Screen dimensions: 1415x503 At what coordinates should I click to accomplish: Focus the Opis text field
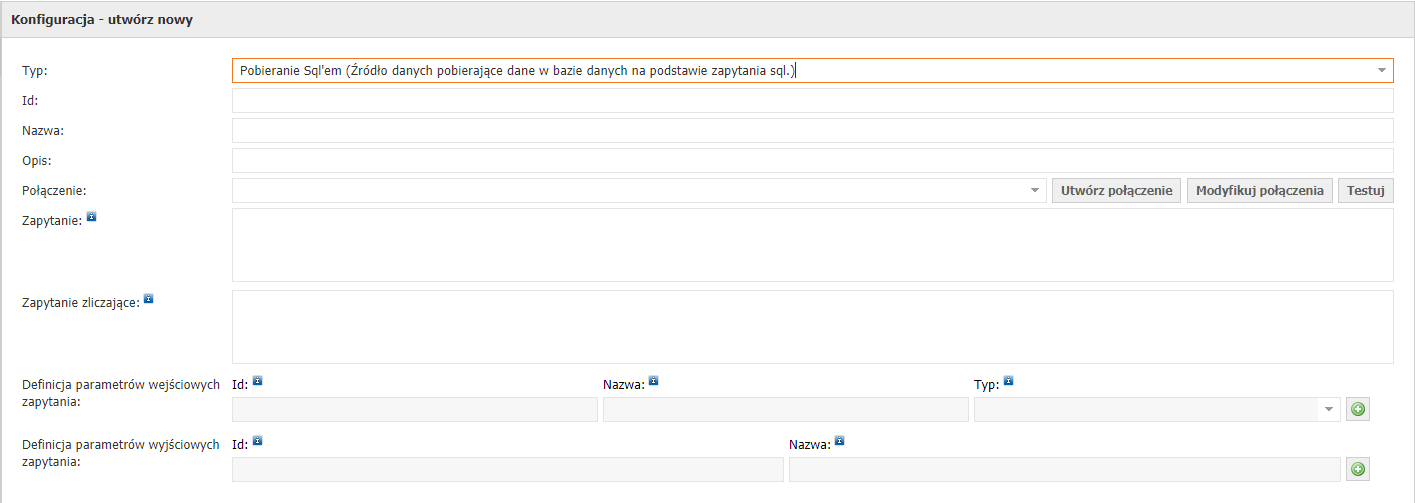click(812, 161)
